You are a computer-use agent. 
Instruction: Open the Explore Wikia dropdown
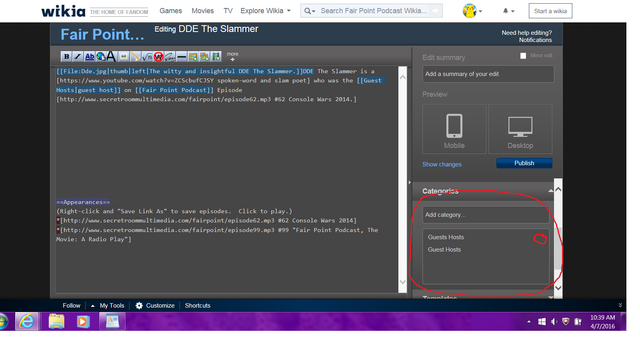(x=265, y=11)
